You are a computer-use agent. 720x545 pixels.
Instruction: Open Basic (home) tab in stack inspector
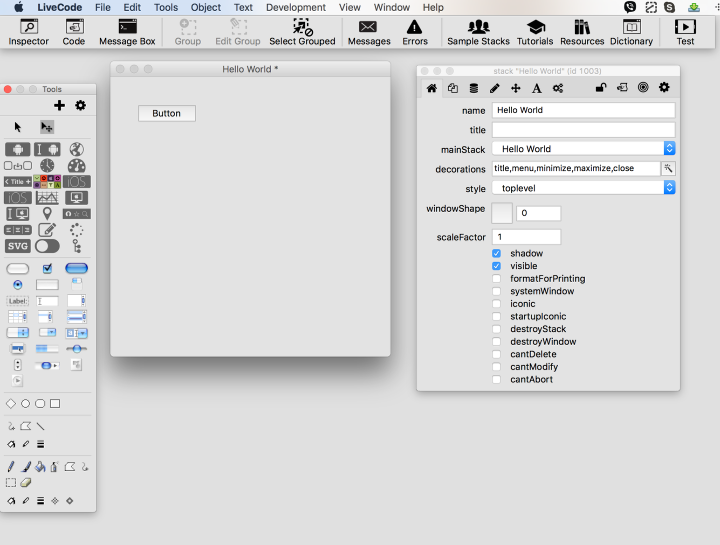pos(432,88)
